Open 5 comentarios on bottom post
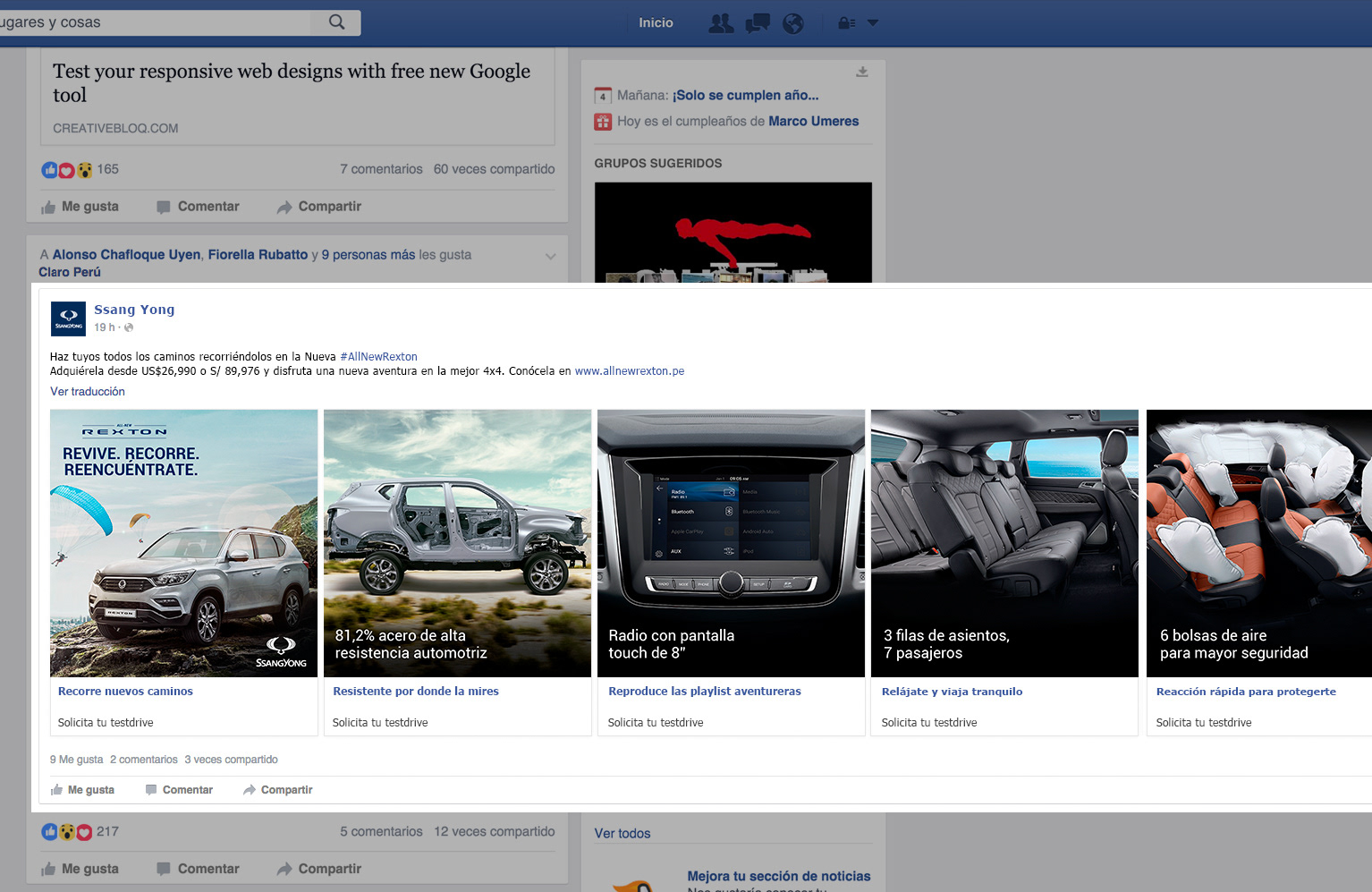The image size is (1372, 892). click(x=381, y=831)
